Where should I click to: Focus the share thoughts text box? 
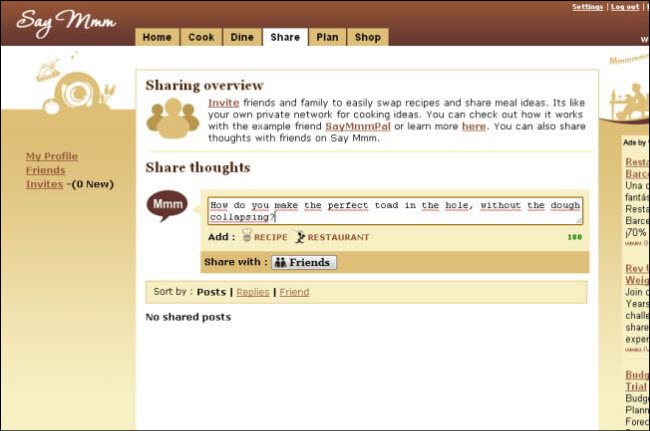pos(394,210)
